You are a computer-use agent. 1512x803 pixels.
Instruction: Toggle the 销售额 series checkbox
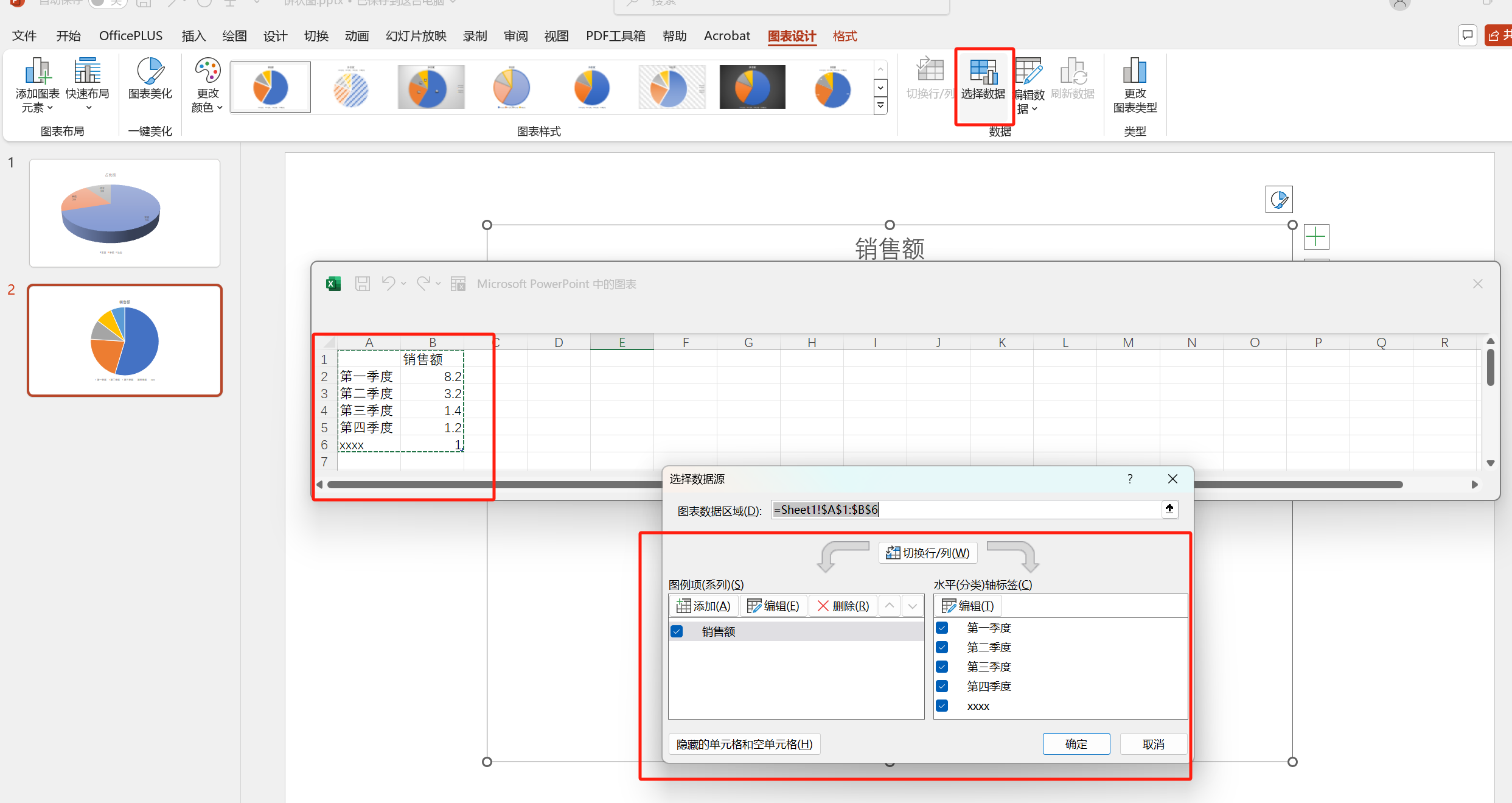[x=677, y=631]
